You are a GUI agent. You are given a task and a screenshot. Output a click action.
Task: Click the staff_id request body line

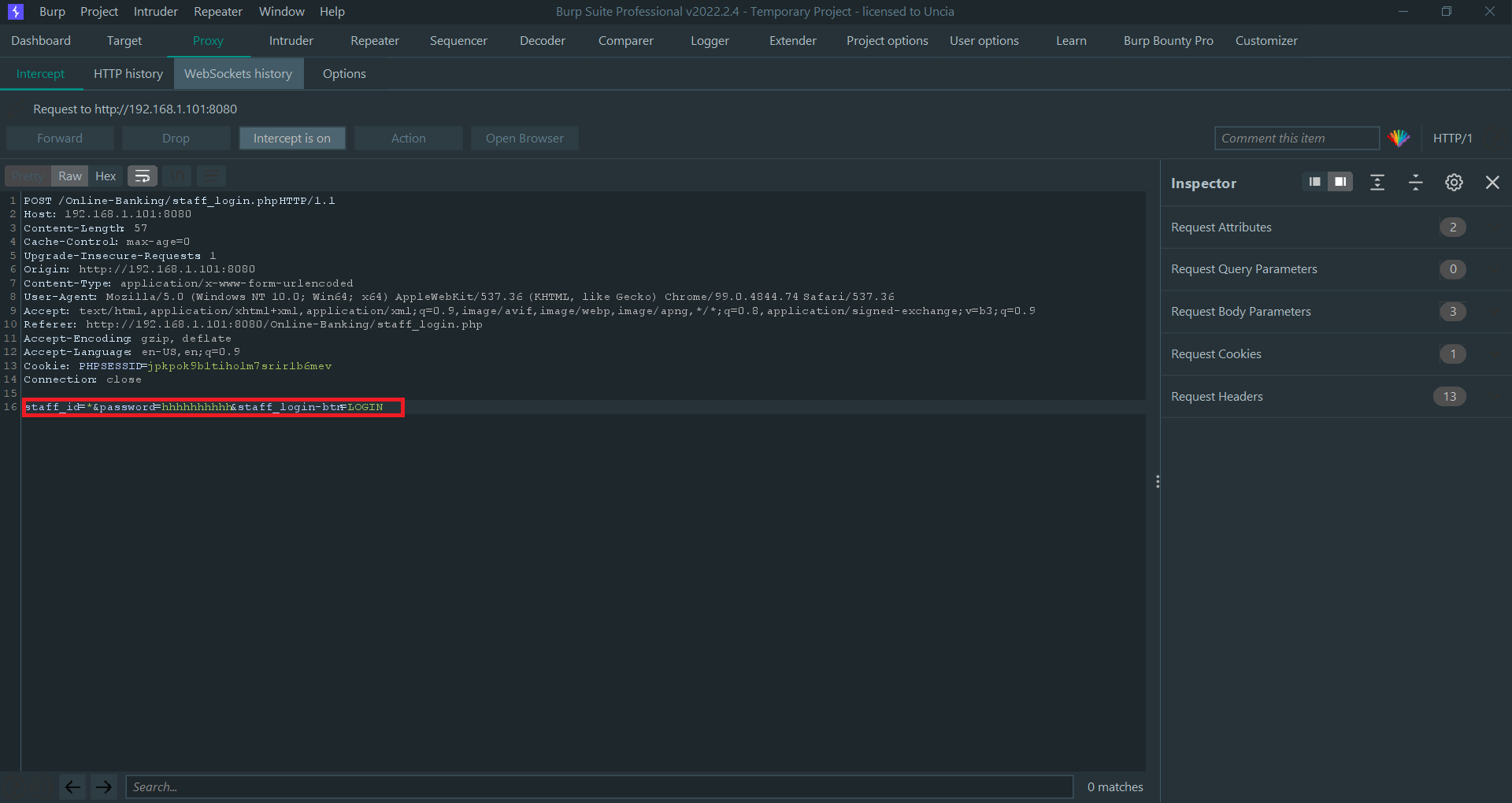[204, 407]
